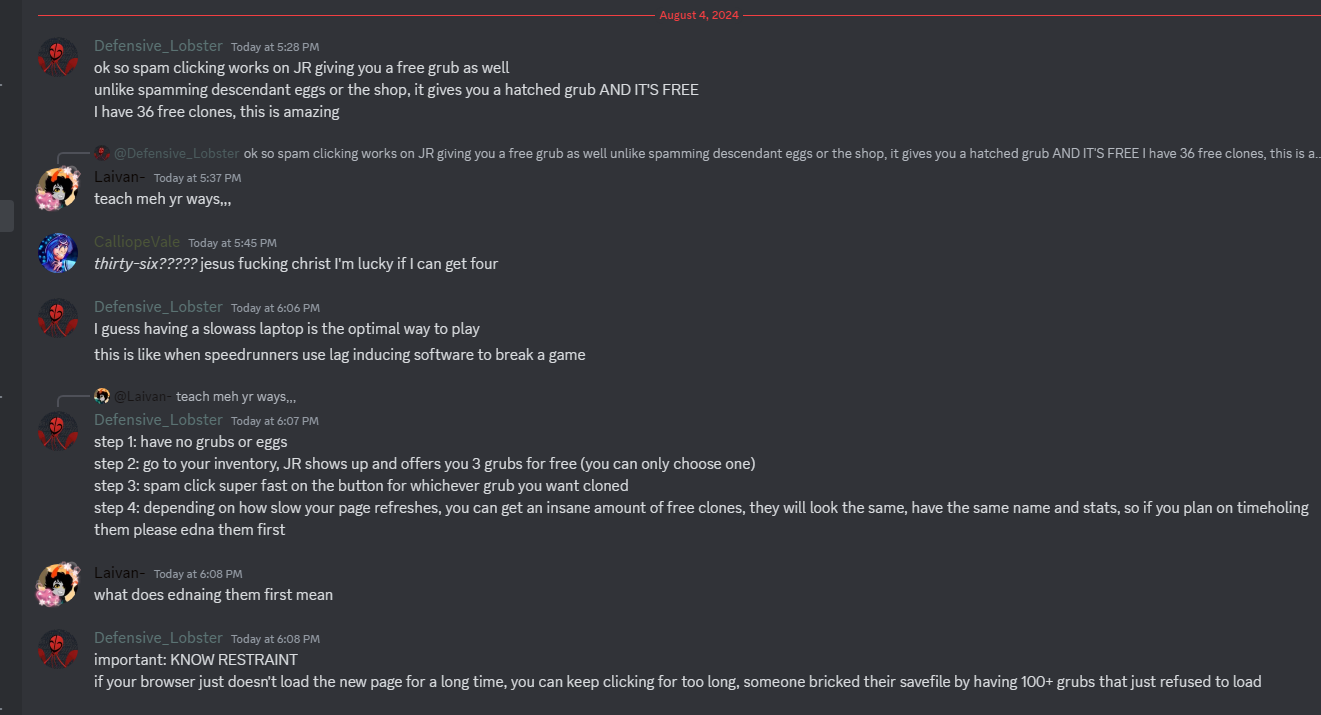Click the "Today at 5:45 PM" timestamp
The width and height of the screenshot is (1321, 715).
[232, 243]
